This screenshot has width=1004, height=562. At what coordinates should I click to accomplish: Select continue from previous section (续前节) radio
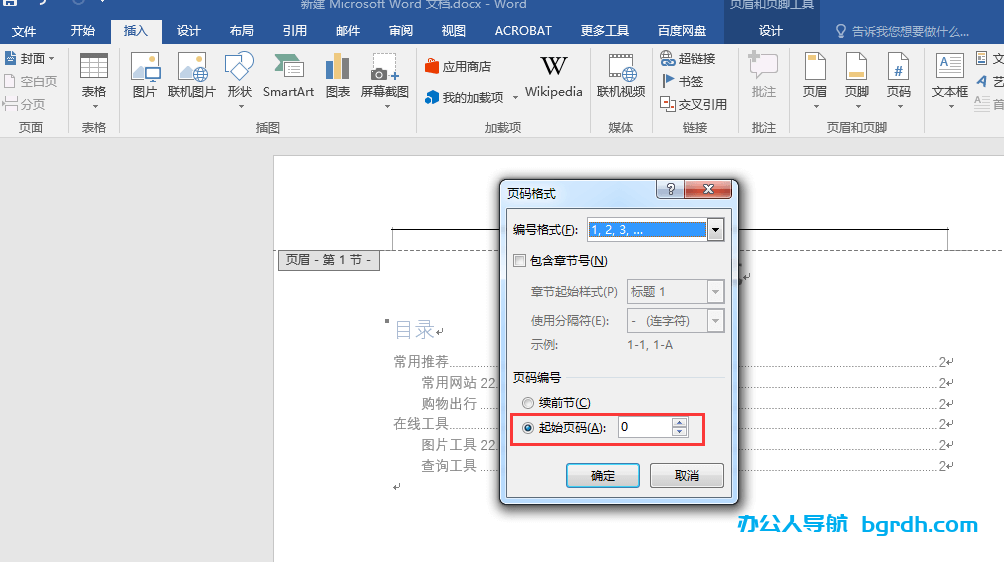[528, 403]
